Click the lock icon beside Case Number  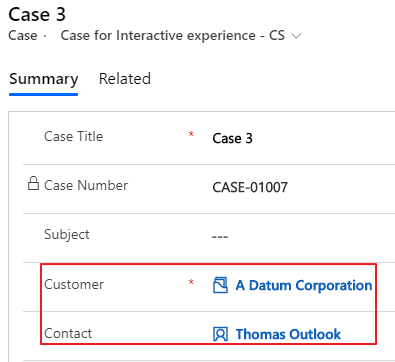point(33,183)
